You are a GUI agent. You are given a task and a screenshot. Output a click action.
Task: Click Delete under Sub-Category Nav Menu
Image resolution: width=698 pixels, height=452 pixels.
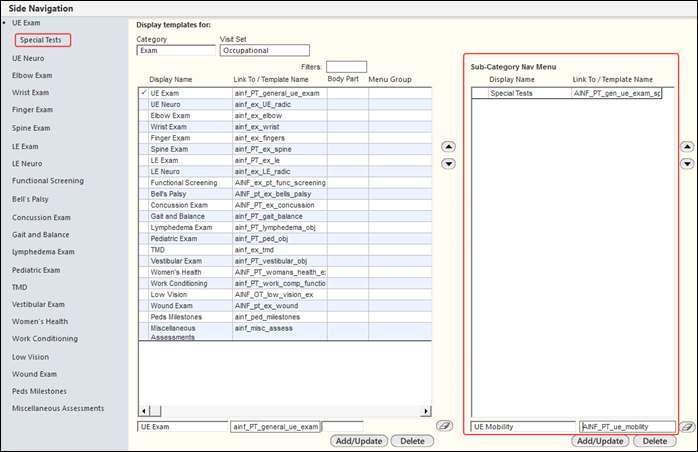pos(655,441)
